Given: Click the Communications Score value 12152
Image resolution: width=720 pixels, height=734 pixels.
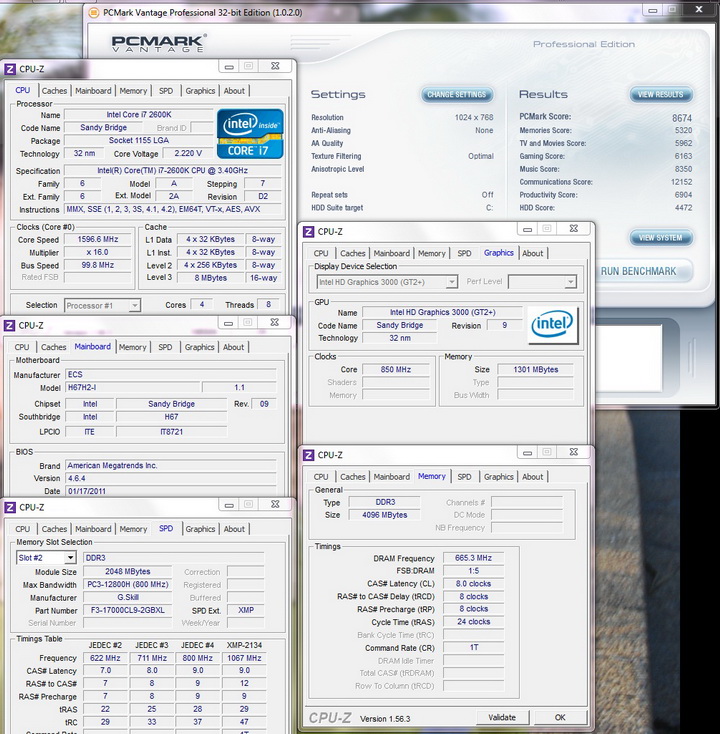Looking at the screenshot, I should click(681, 182).
